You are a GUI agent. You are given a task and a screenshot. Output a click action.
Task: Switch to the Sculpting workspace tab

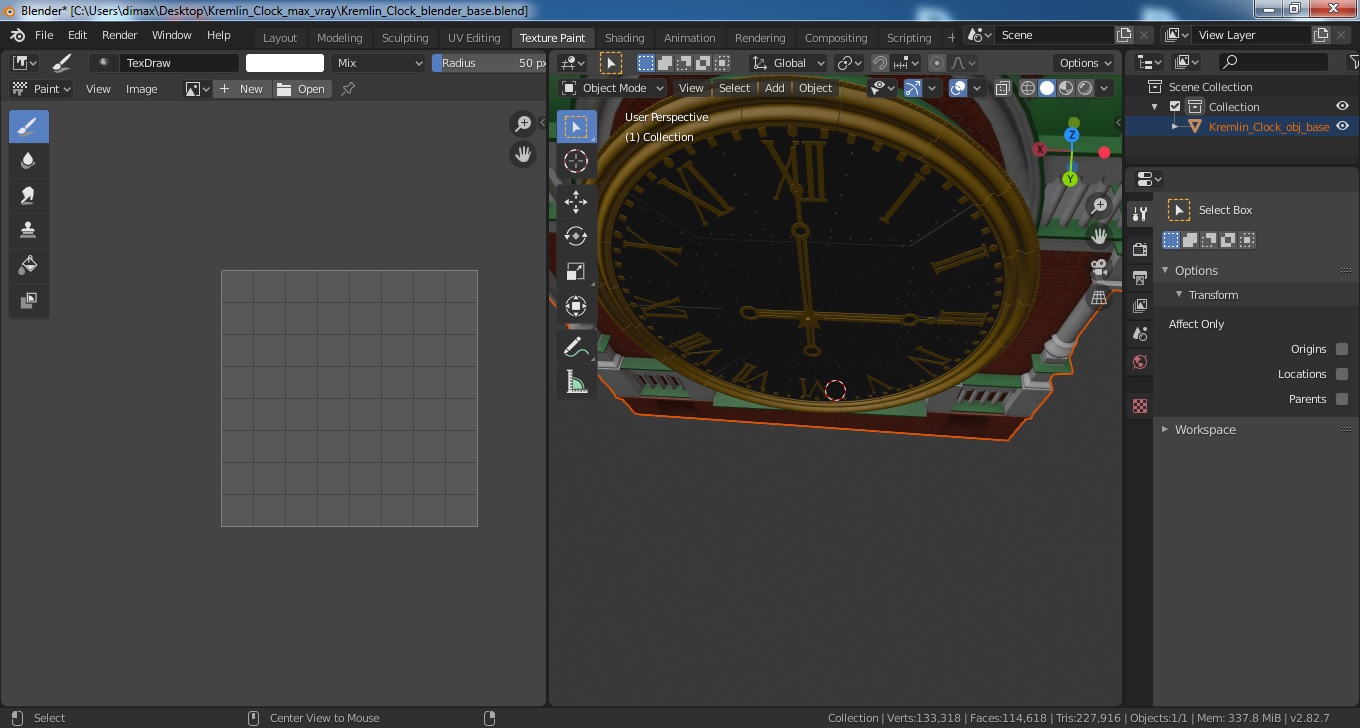[405, 38]
